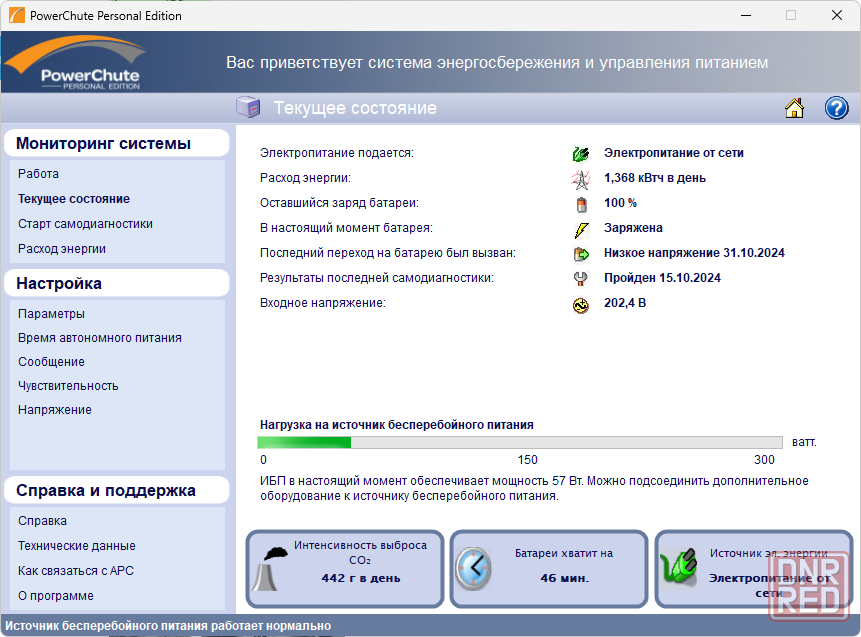This screenshot has width=861, height=637.
Task: Click the input voltage sine wave icon
Action: coord(581,304)
